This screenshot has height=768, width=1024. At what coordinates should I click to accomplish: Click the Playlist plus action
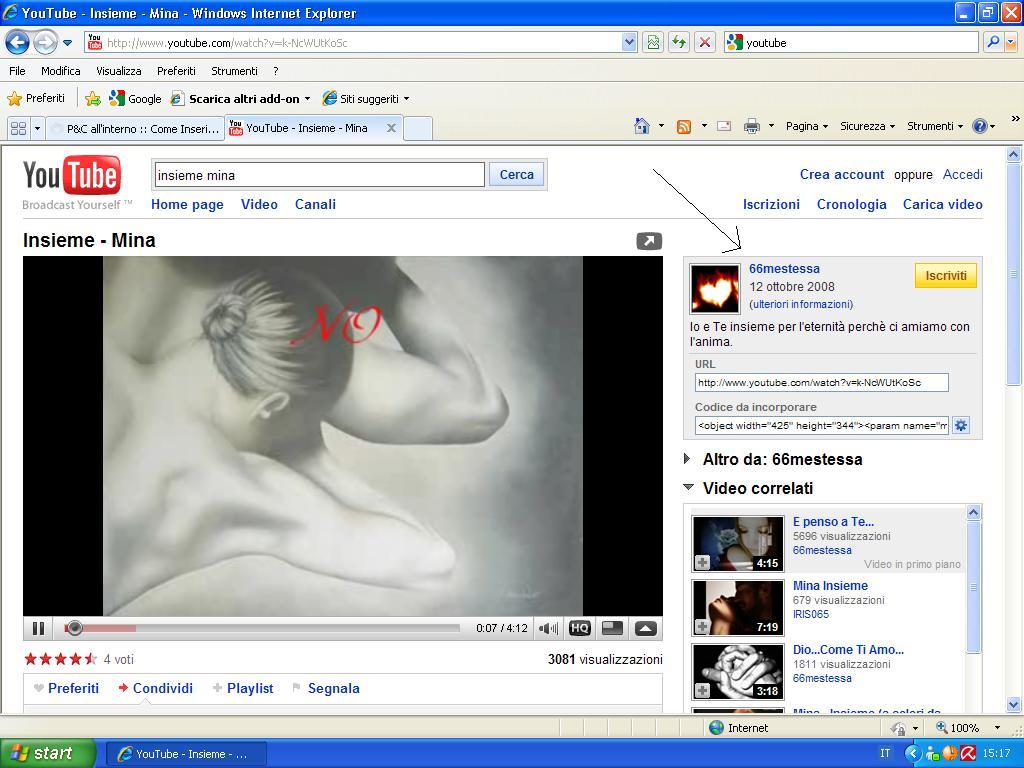pyautogui.click(x=243, y=688)
